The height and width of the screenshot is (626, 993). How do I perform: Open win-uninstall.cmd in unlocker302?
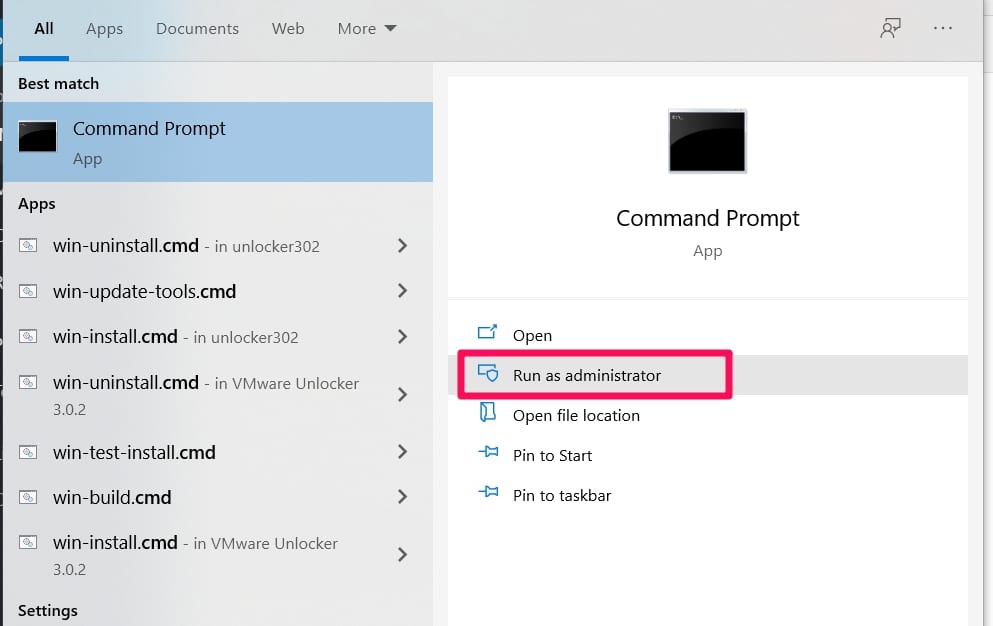[x=186, y=246]
